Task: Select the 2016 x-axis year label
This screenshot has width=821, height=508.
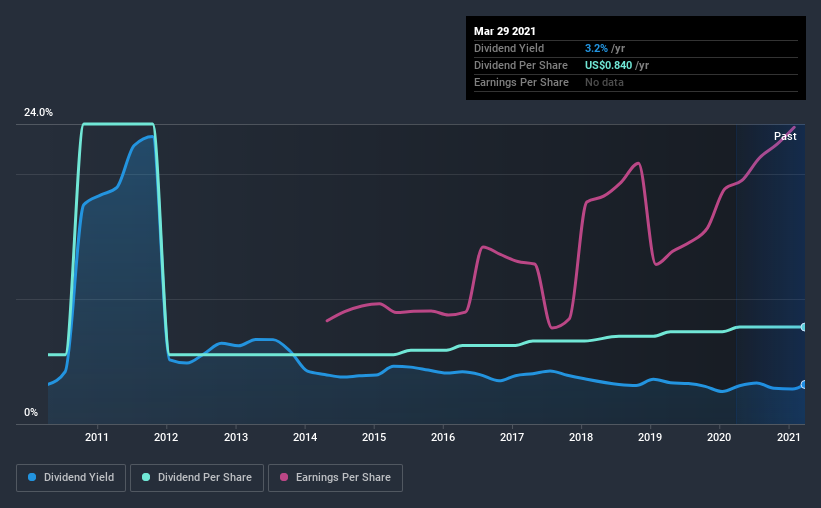Action: 443,437
